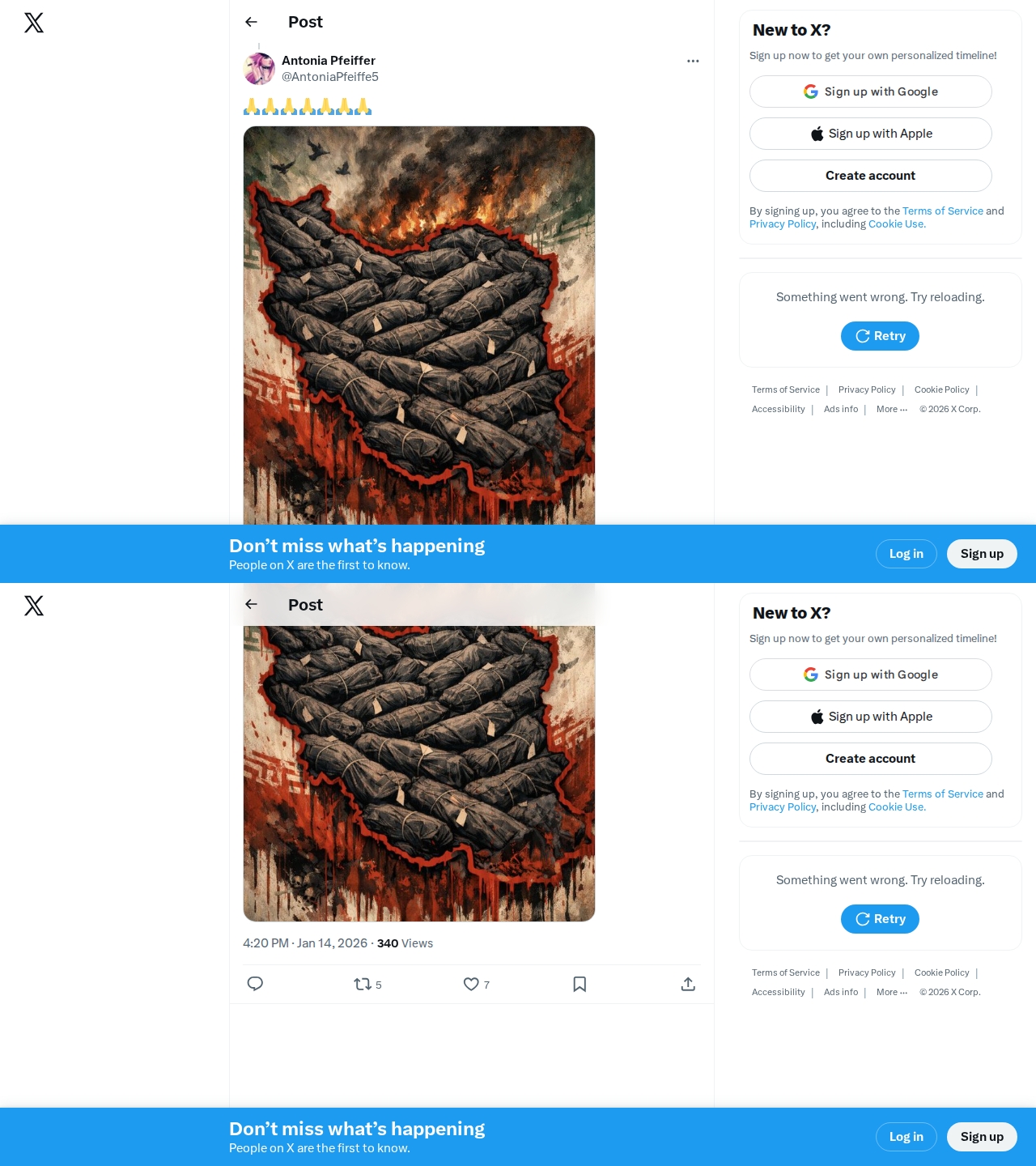Click Sign up on the bottom banner
This screenshot has height=1166, width=1036.
tap(982, 1137)
